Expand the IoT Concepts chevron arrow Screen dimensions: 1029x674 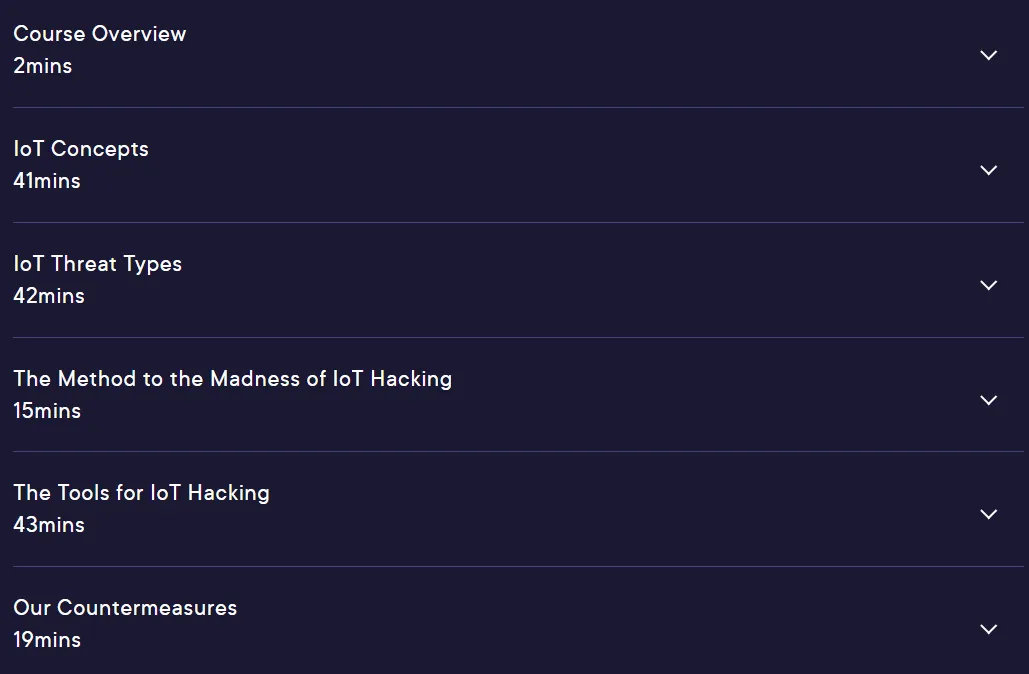click(x=988, y=170)
